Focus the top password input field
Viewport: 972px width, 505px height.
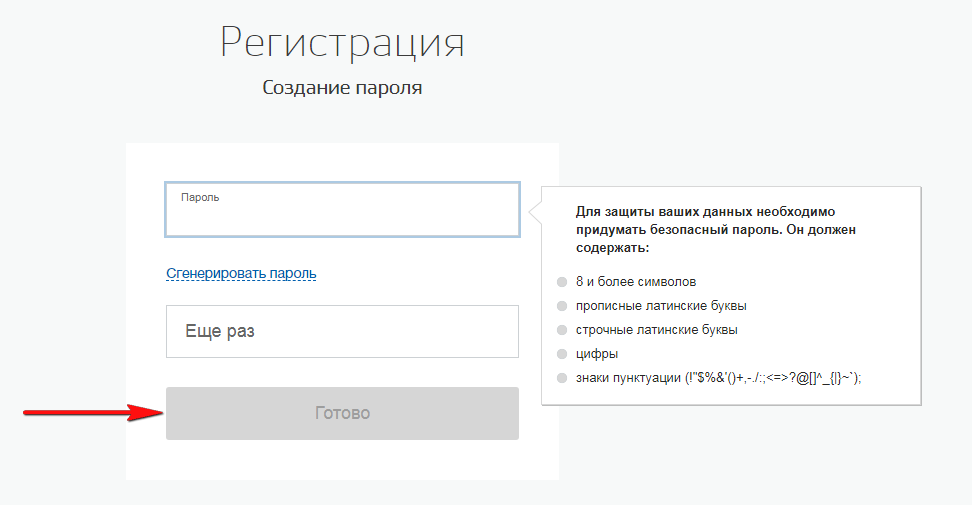[x=342, y=216]
